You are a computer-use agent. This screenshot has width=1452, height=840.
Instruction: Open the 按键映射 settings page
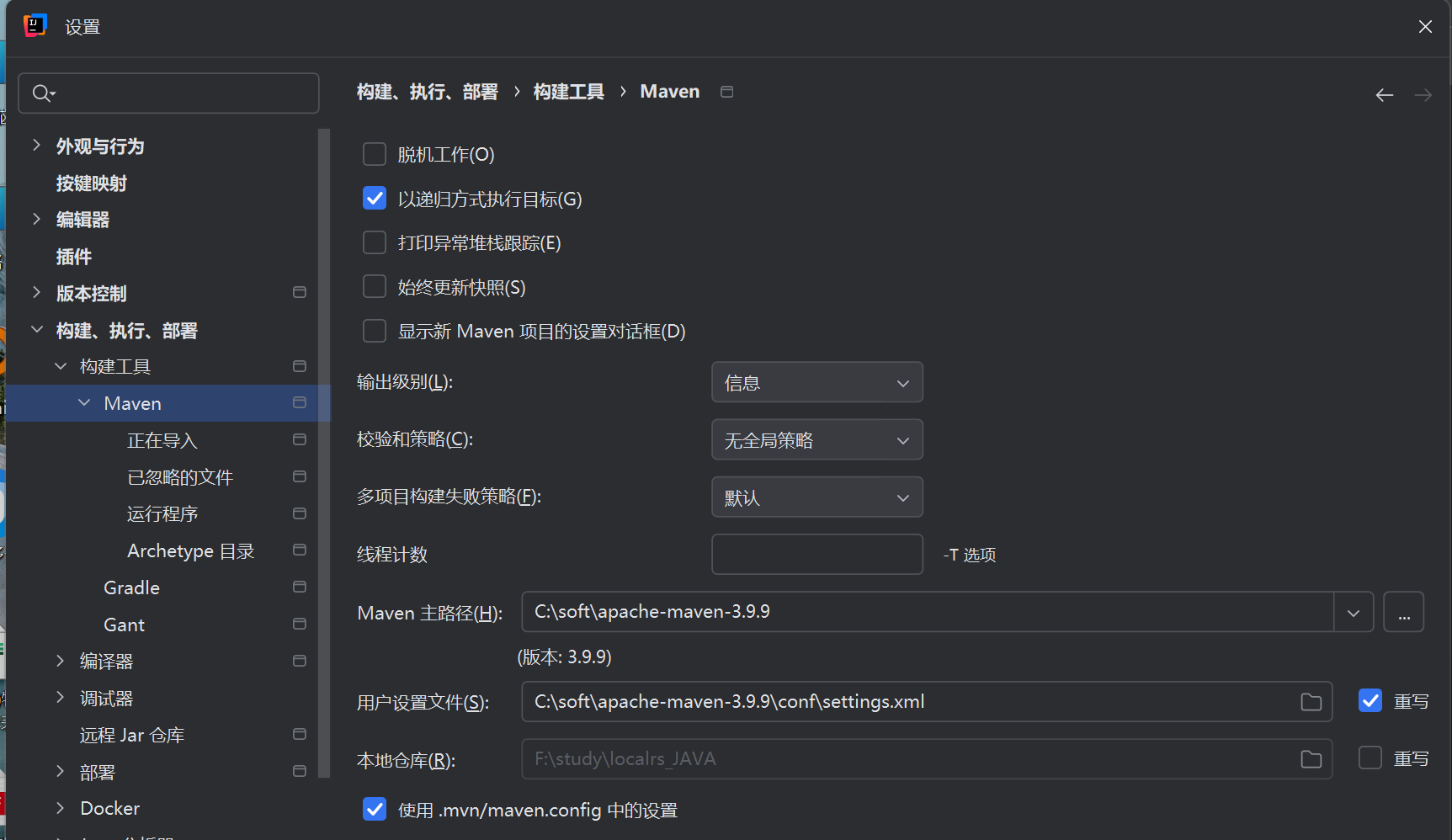[x=91, y=183]
